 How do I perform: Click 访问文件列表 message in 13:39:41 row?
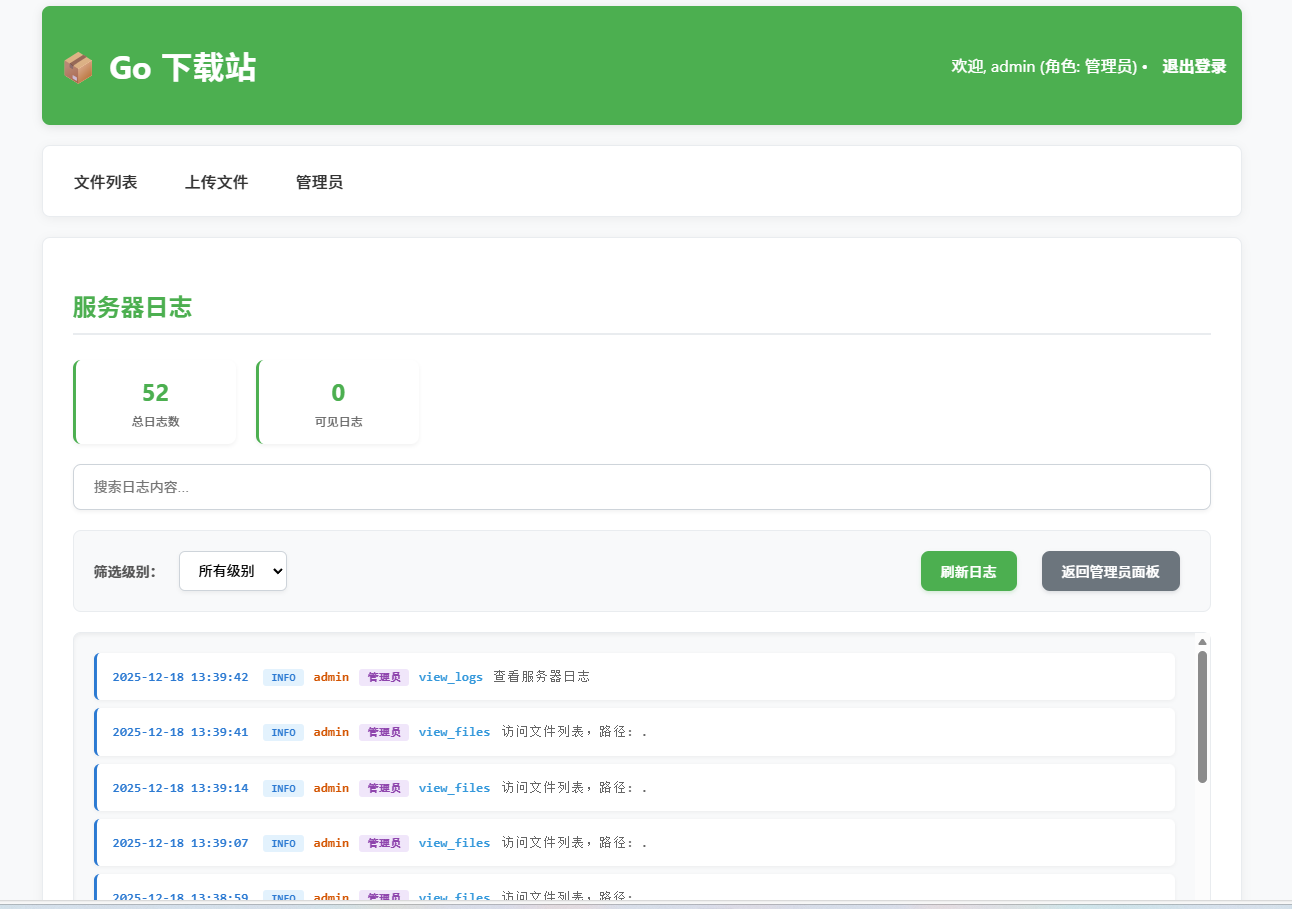pyautogui.click(x=575, y=732)
